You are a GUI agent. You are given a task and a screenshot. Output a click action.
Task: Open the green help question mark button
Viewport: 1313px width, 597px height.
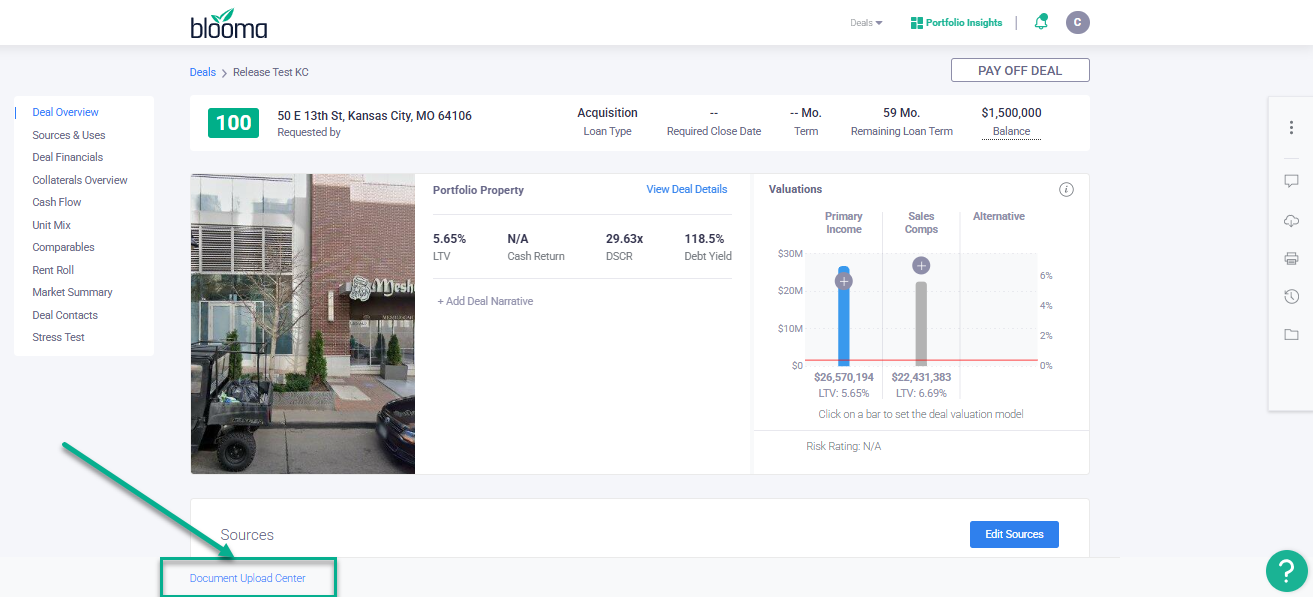tap(1286, 571)
